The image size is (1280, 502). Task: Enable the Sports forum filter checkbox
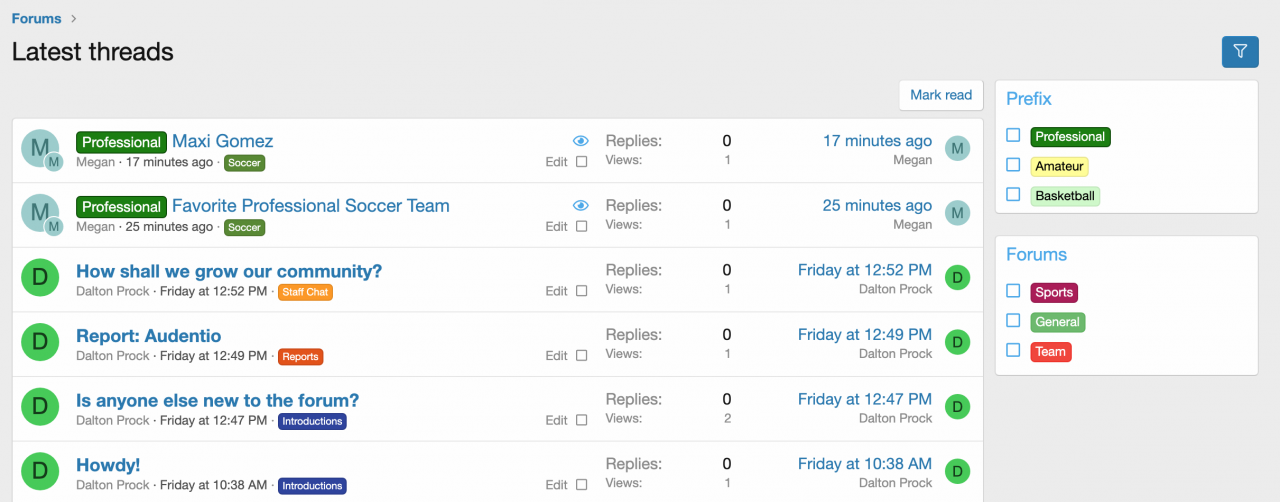coord(1013,292)
